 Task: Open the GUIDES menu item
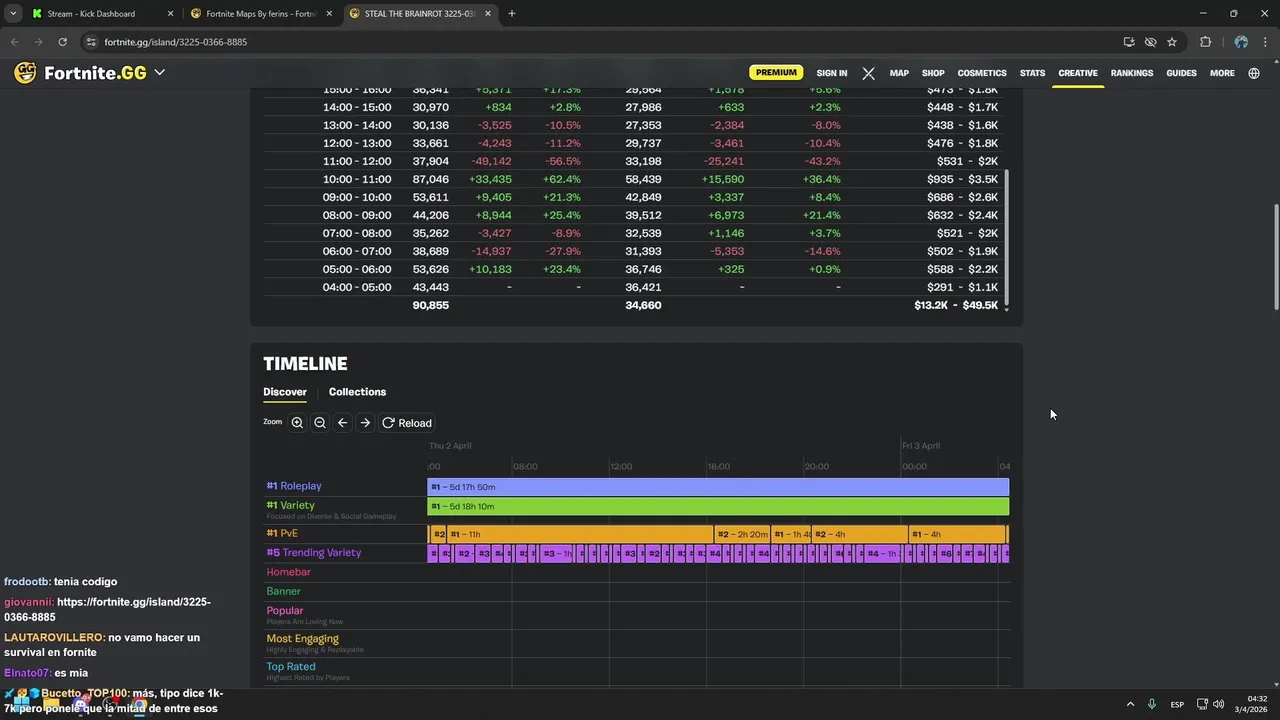point(1181,73)
